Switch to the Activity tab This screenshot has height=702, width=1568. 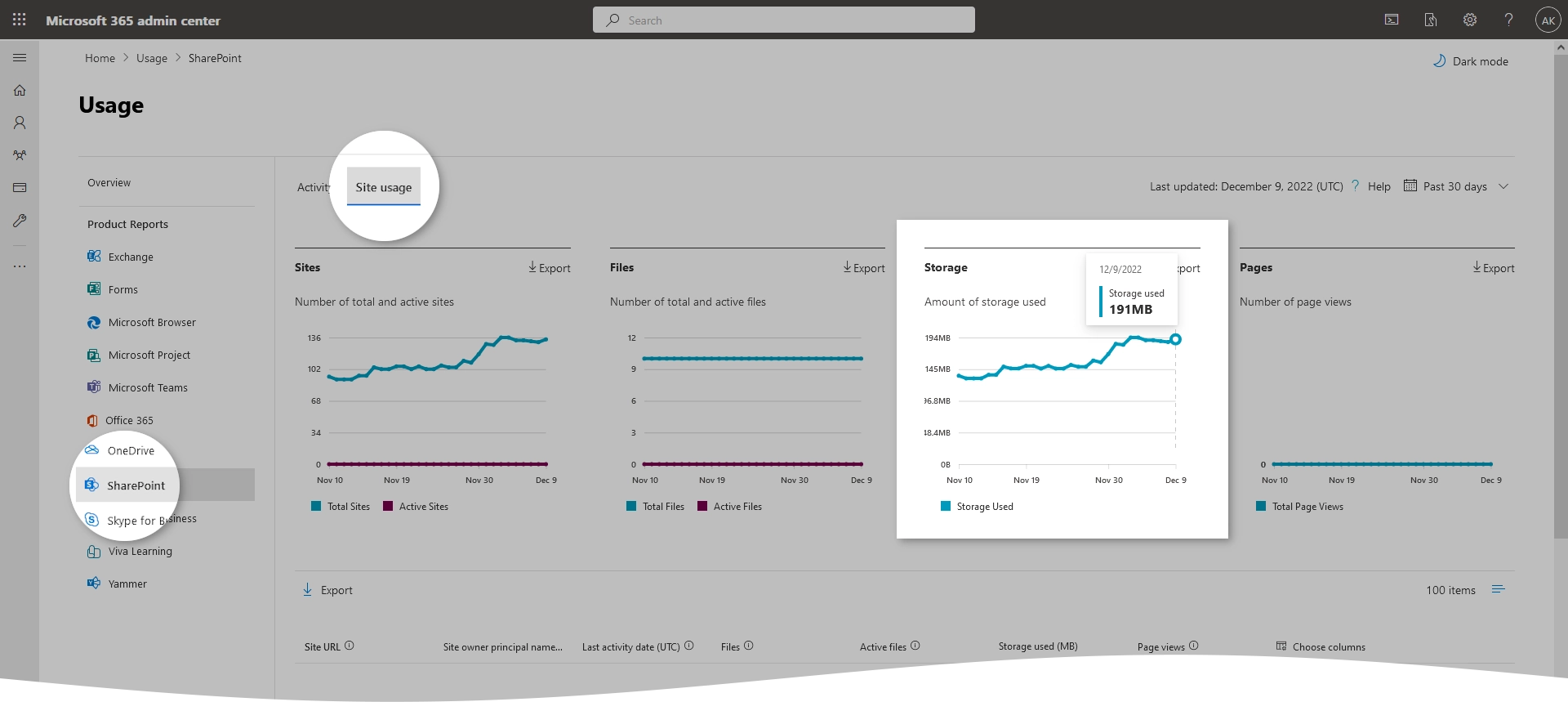(314, 187)
